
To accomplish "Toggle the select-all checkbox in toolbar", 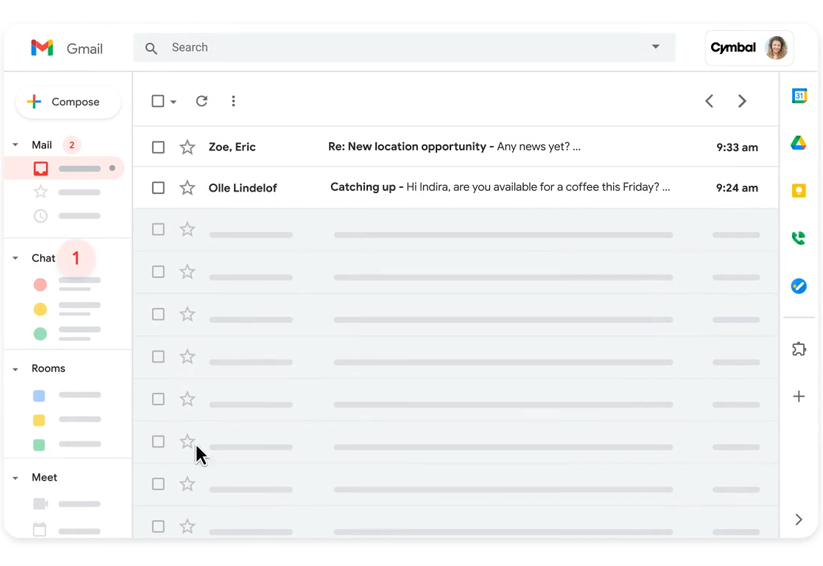I will pyautogui.click(x=158, y=101).
